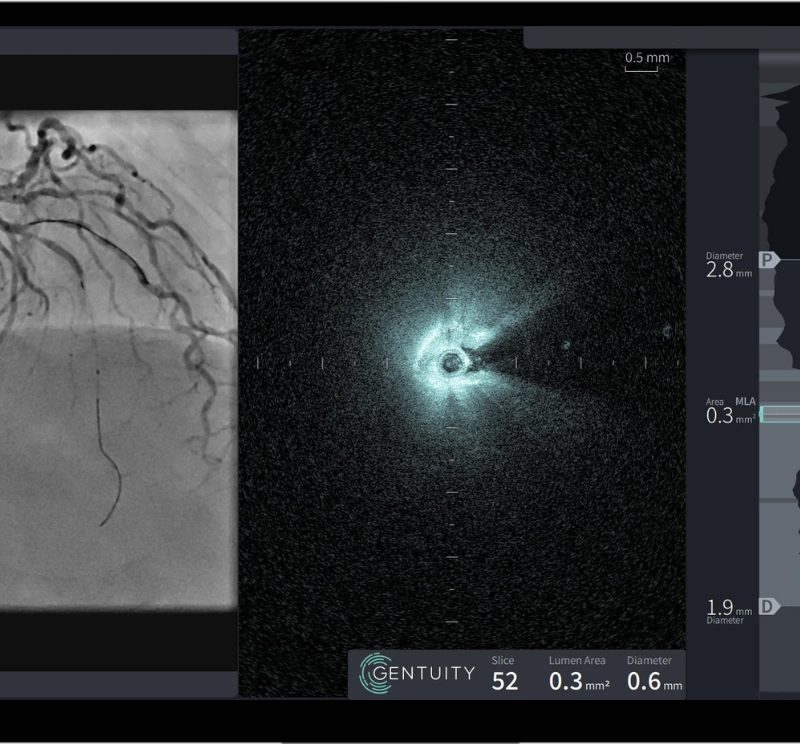The image size is (800, 744).
Task: Click the proximal P marker flag
Action: (768, 260)
